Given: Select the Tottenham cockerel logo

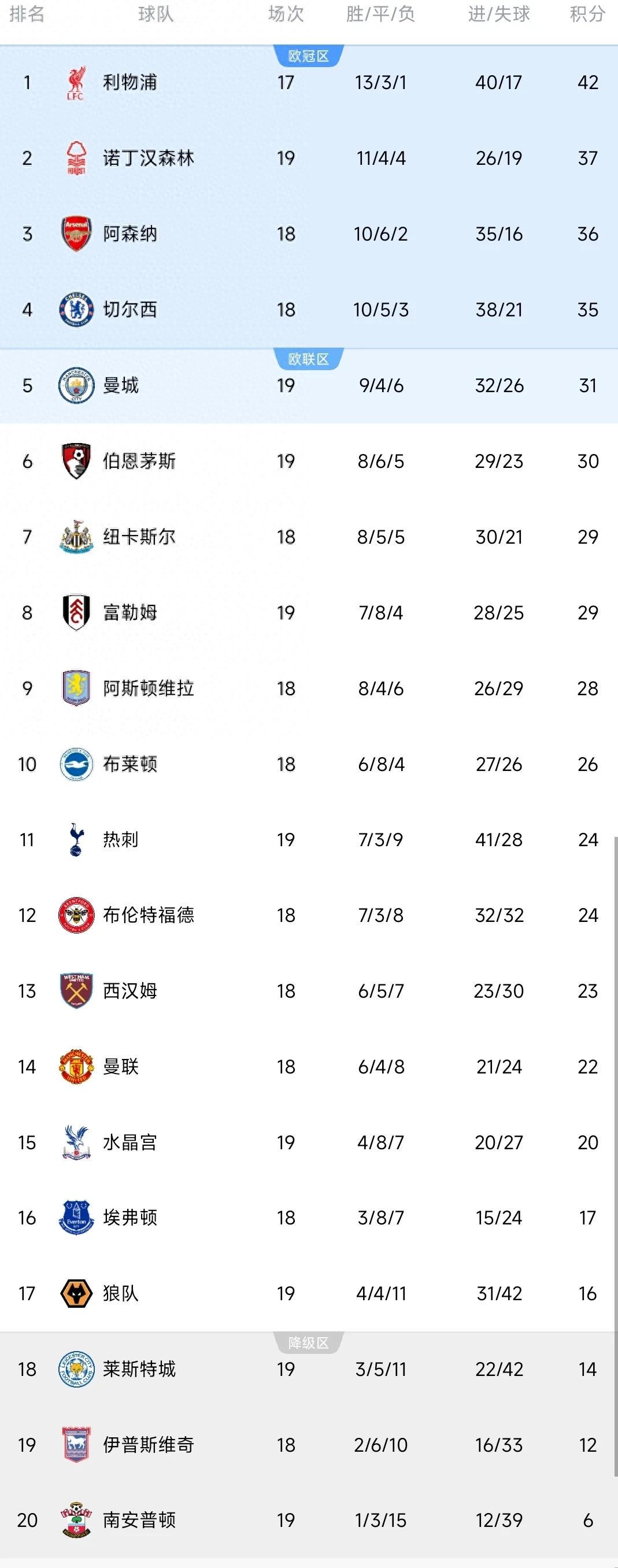Looking at the screenshot, I should pyautogui.click(x=76, y=839).
